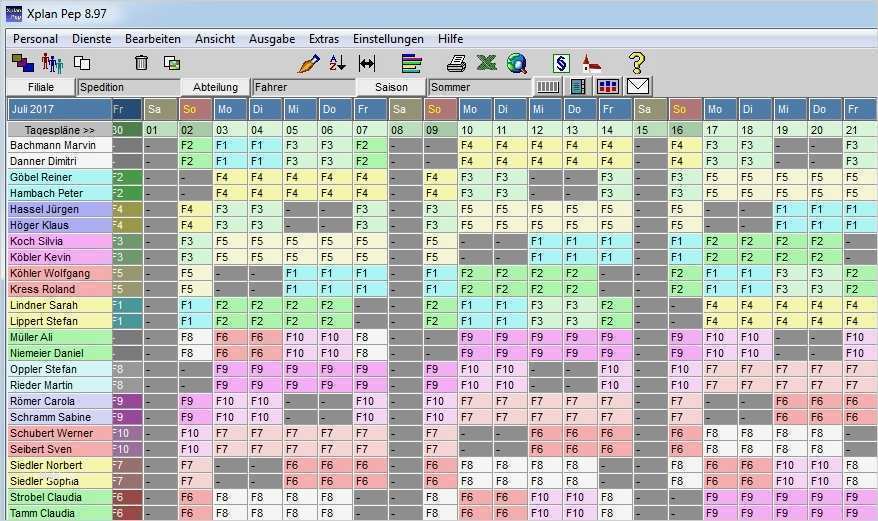Click the copy pages toolbar icon
This screenshot has height=521, width=878.
tap(82, 63)
